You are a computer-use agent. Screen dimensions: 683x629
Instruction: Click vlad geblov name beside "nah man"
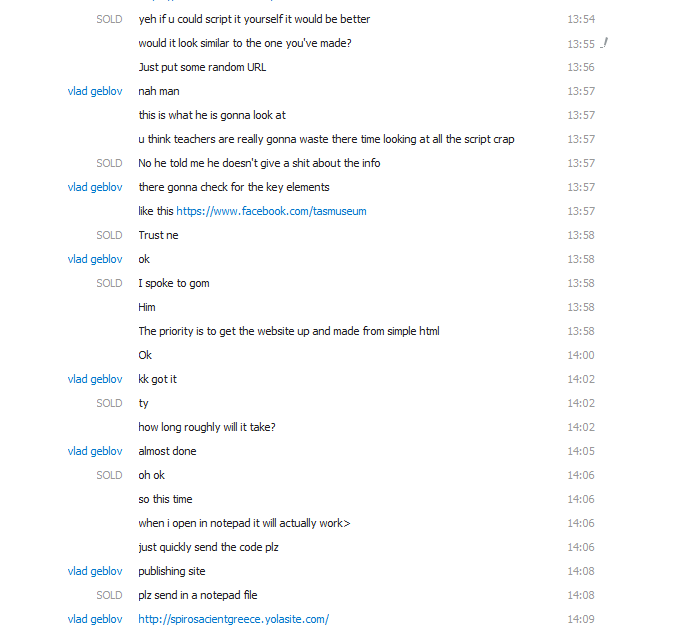click(x=95, y=91)
